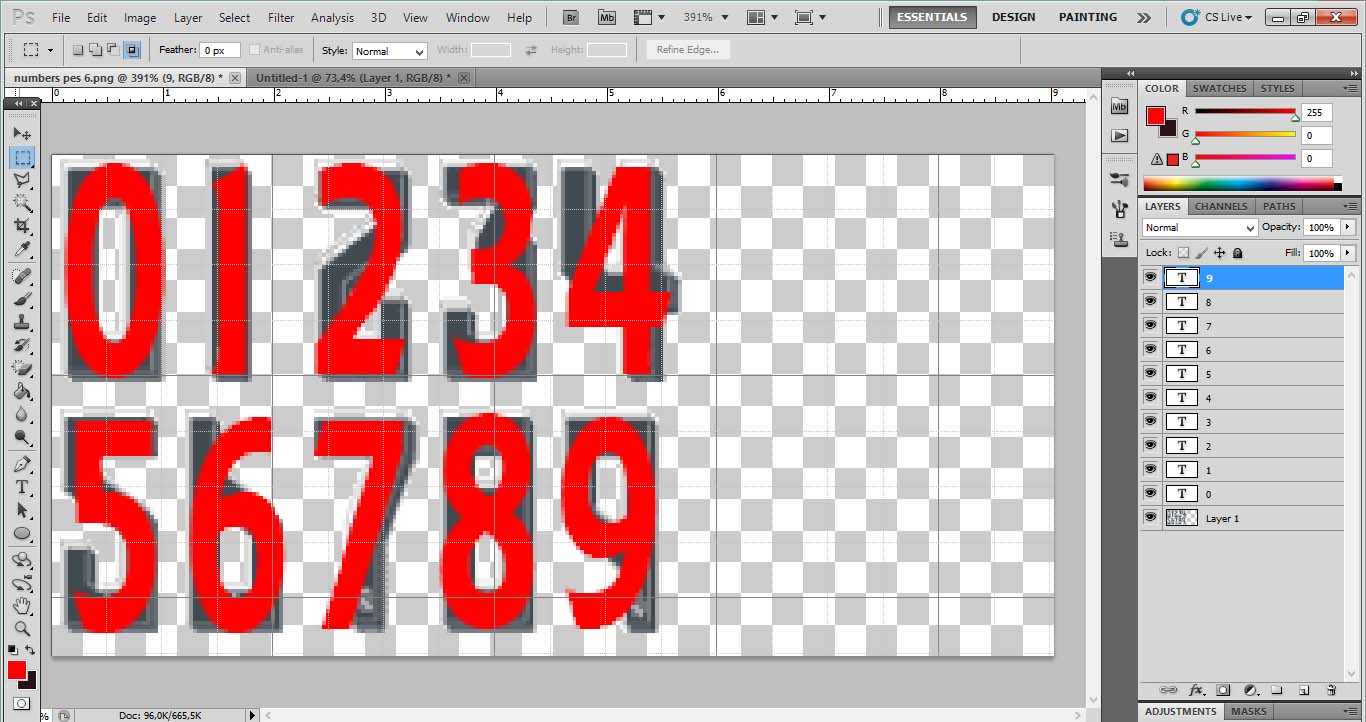Select the Horizontal Type tool

tap(22, 486)
